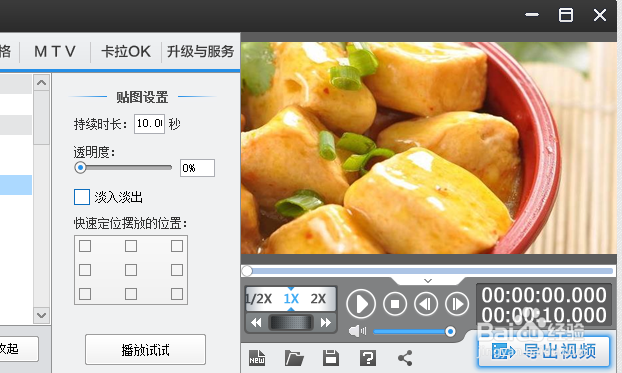Open the 升级与服务 tab
This screenshot has width=622, height=373.
pyautogui.click(x=200, y=52)
